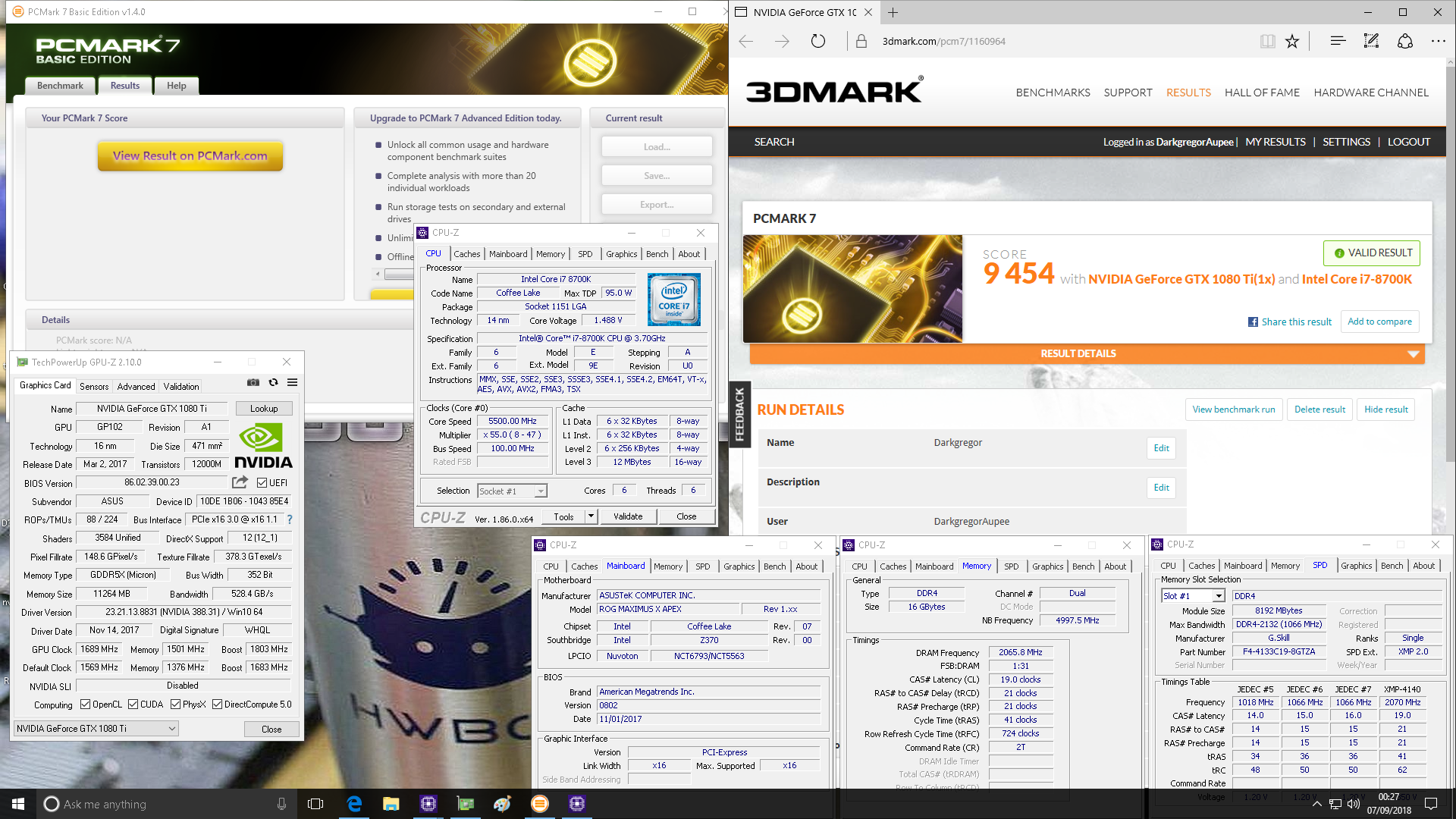Viewport: 1456px width, 819px height.
Task: Click the GPU-Z refresh icon
Action: [x=273, y=383]
